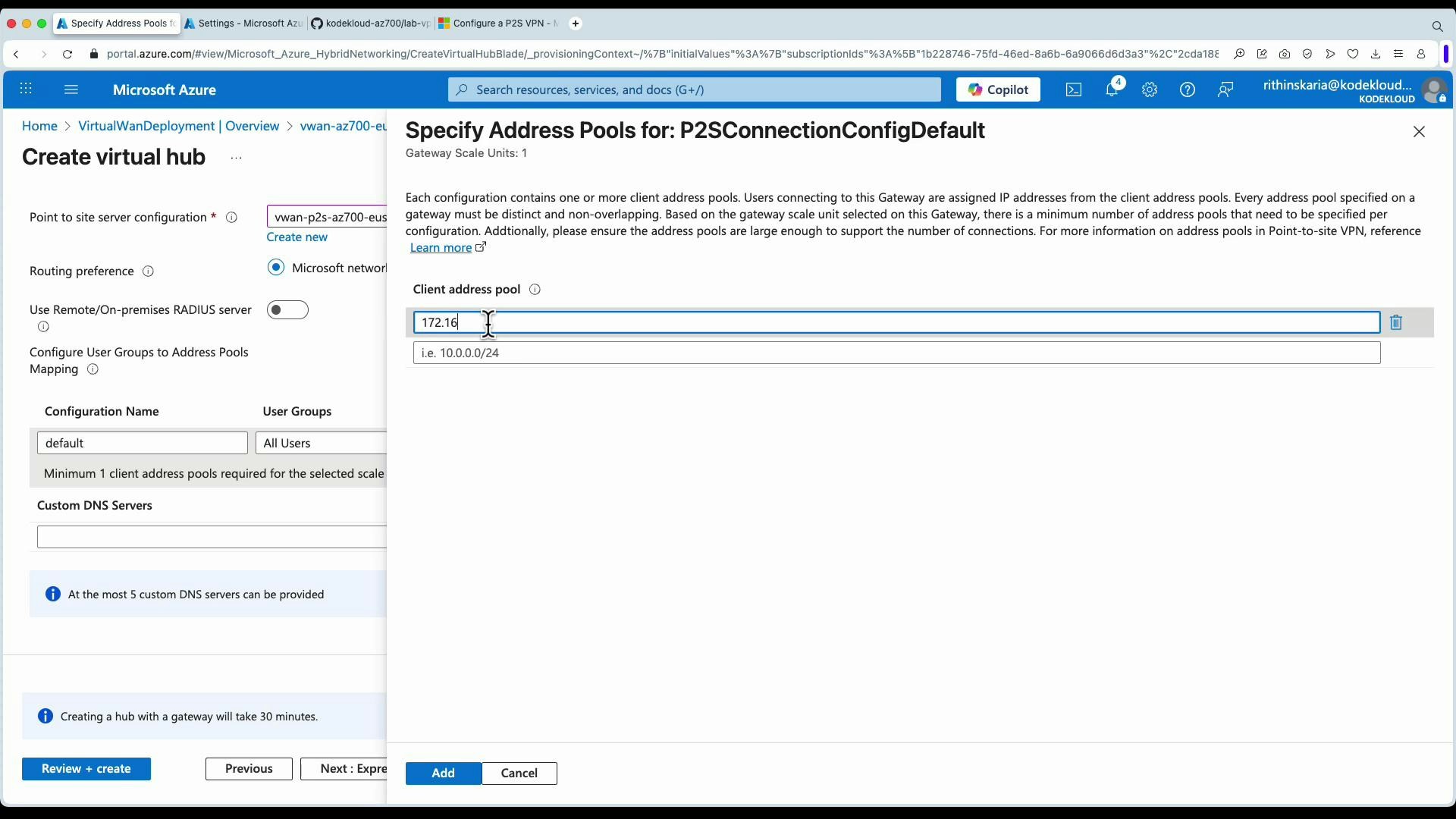Delete the 172.16 client address pool entry
Screen dimensions: 1456x819
click(1397, 322)
